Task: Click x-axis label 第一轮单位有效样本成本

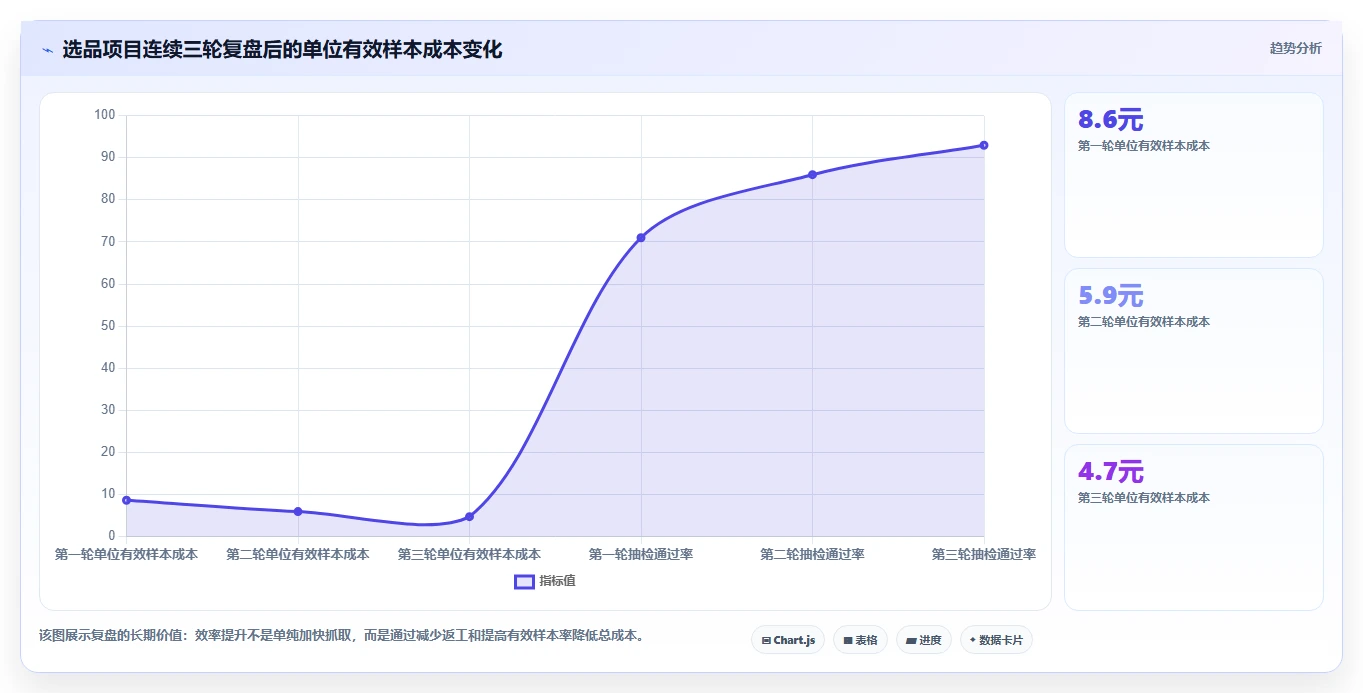Action: [x=126, y=554]
